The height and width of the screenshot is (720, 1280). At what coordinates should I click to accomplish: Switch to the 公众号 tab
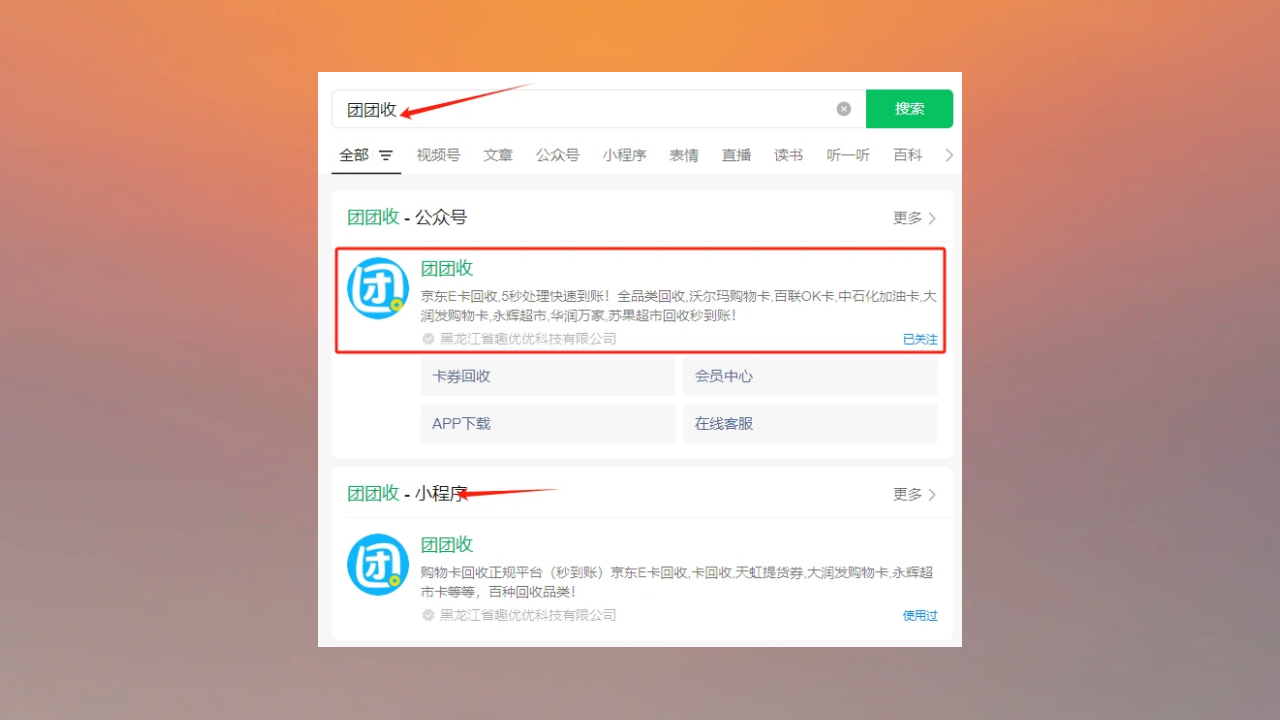pos(557,155)
